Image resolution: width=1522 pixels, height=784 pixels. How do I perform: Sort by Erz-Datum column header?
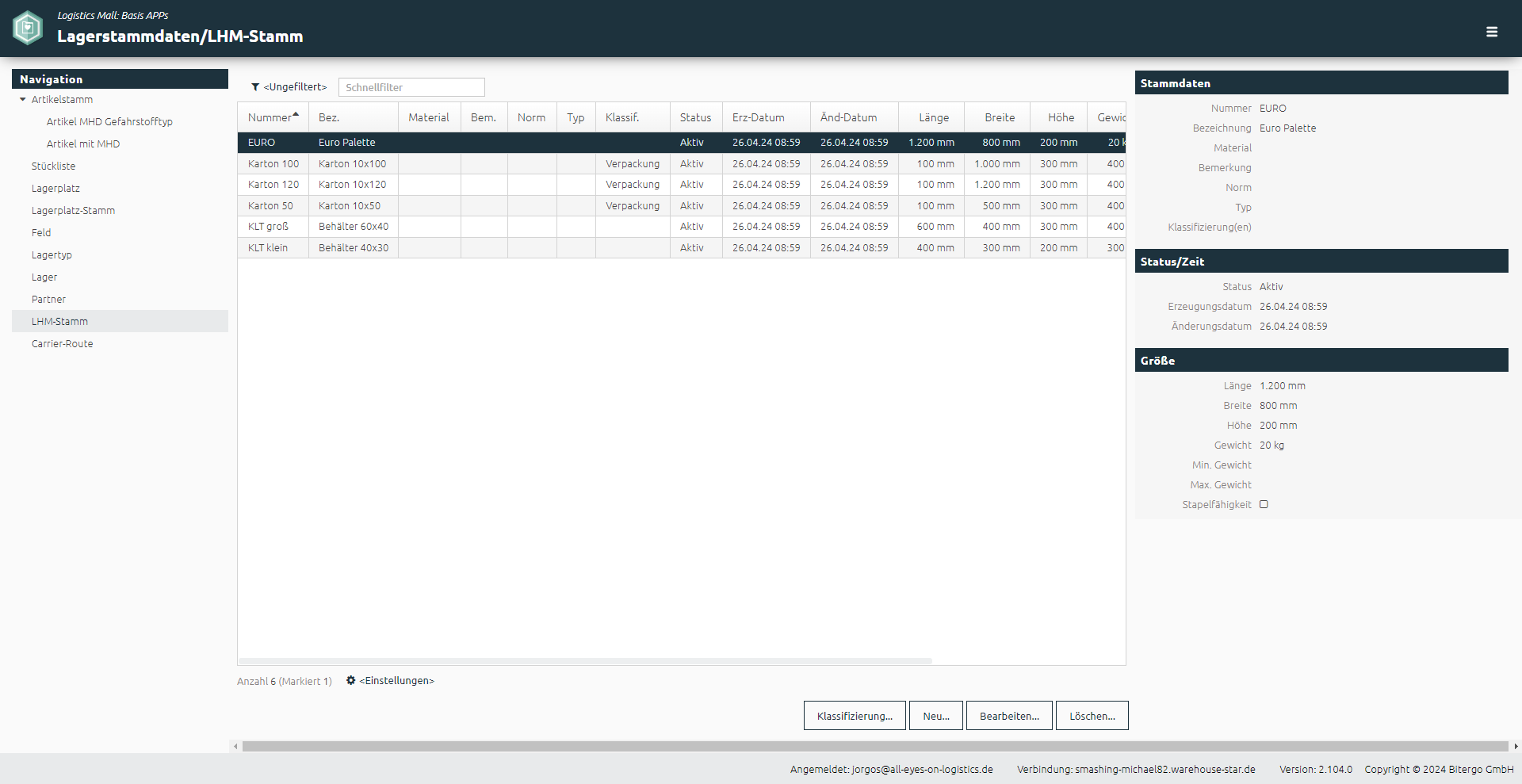click(766, 117)
